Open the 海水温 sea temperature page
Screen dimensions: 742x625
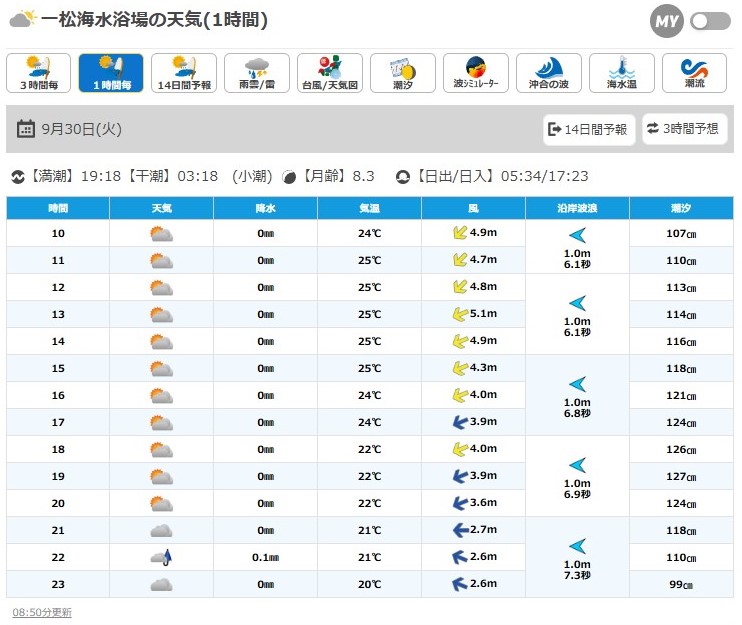point(621,73)
